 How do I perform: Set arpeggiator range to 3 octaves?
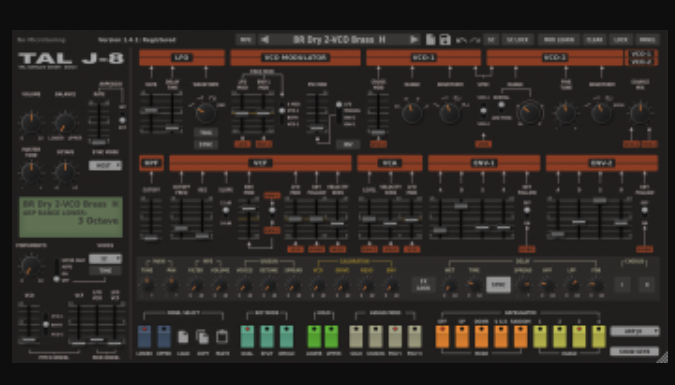pos(579,336)
